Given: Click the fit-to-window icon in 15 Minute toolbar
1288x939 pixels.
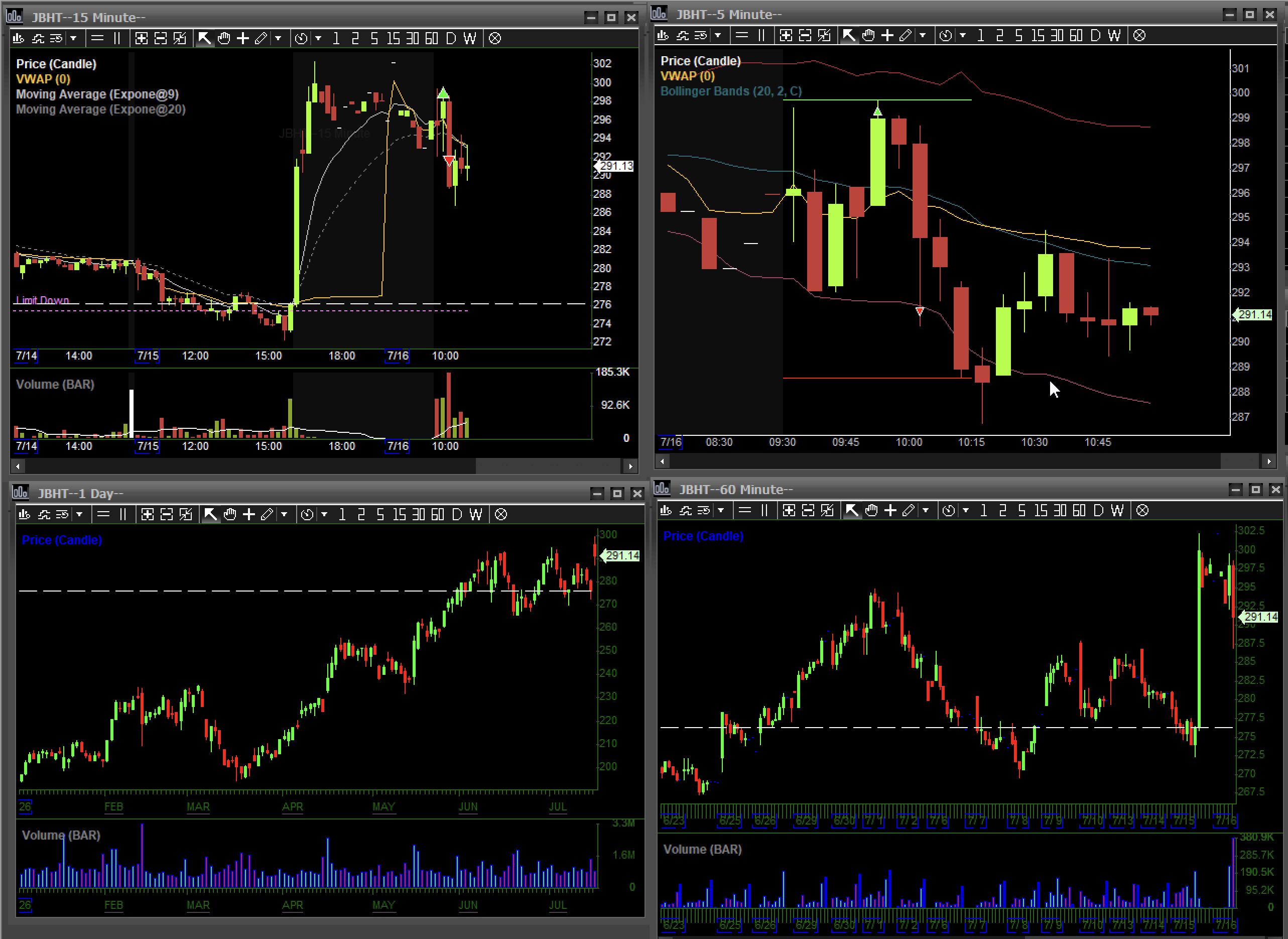Looking at the screenshot, I should (180, 39).
